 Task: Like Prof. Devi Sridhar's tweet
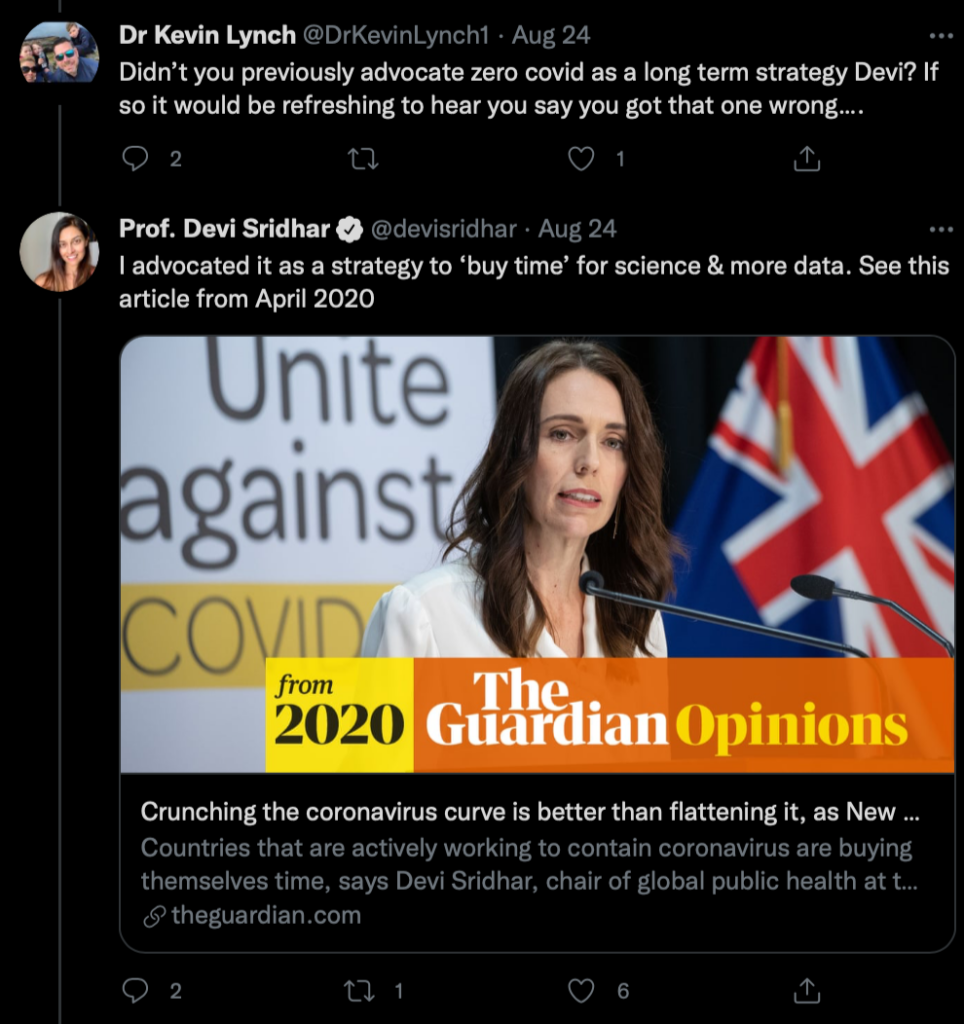pyautogui.click(x=581, y=991)
